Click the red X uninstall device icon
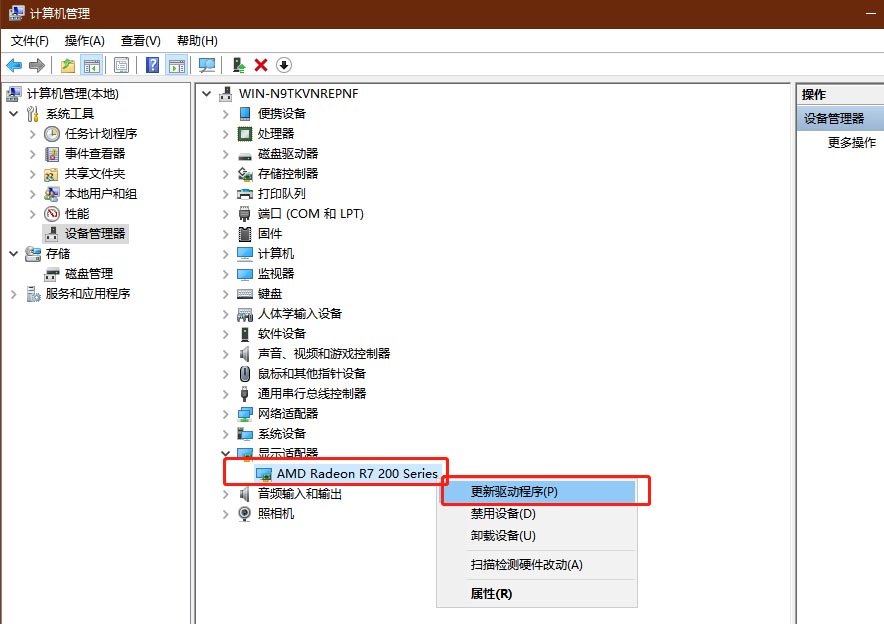 pyautogui.click(x=261, y=65)
